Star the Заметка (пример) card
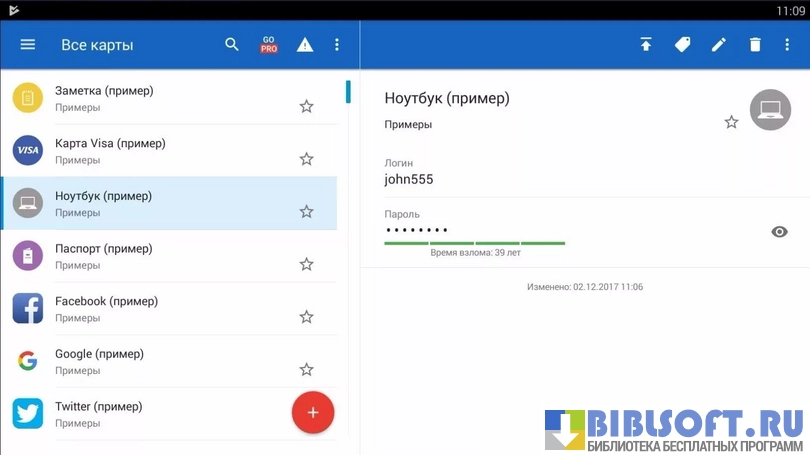 tap(307, 106)
